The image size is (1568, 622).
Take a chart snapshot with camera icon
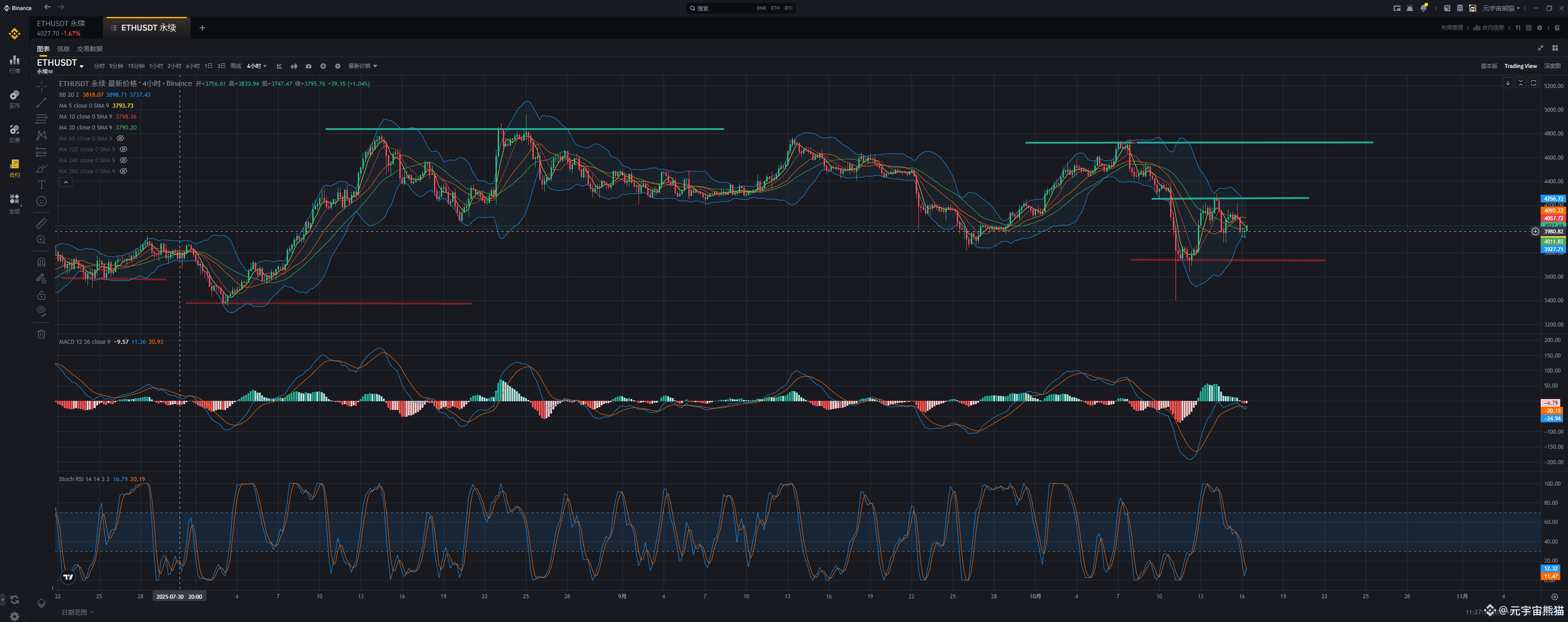tap(309, 66)
